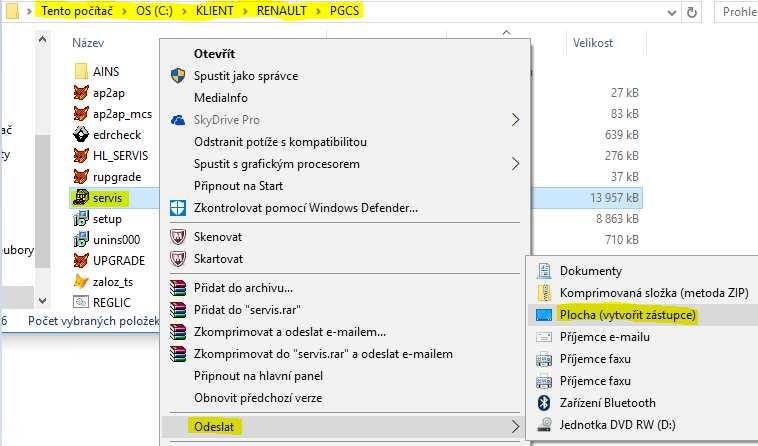This screenshot has width=758, height=446.
Task: Click the RENAULT breadcrumb in the path
Action: (x=281, y=11)
